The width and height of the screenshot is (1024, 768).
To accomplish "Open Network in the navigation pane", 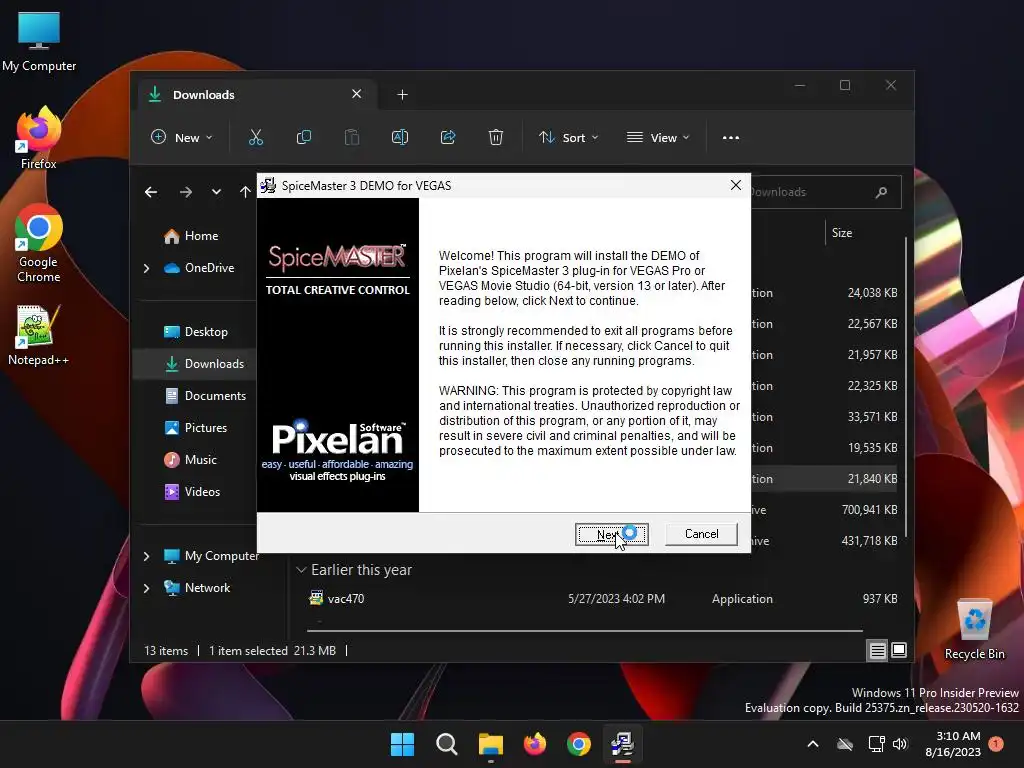I will click(207, 588).
